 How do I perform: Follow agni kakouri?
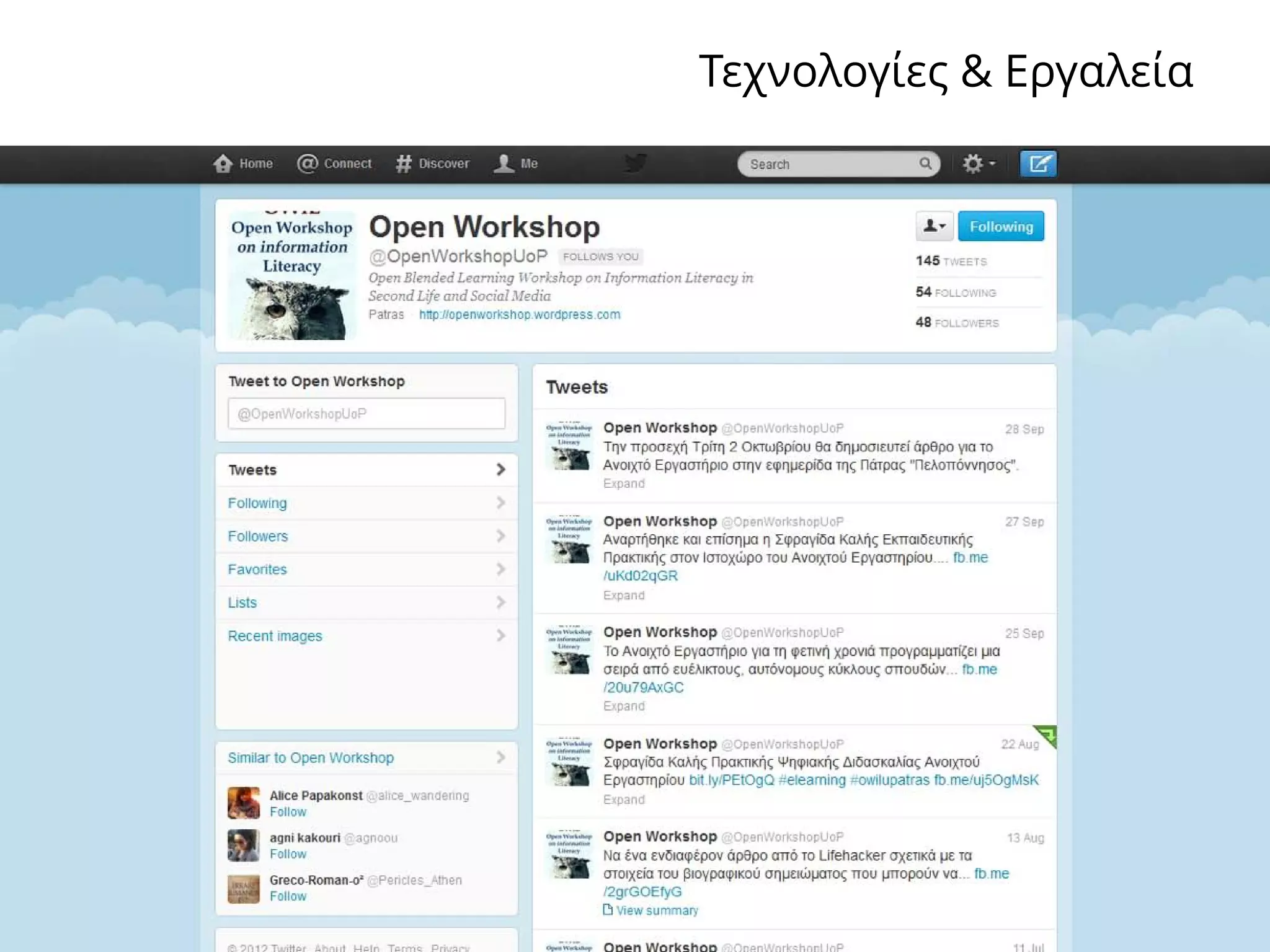click(288, 854)
